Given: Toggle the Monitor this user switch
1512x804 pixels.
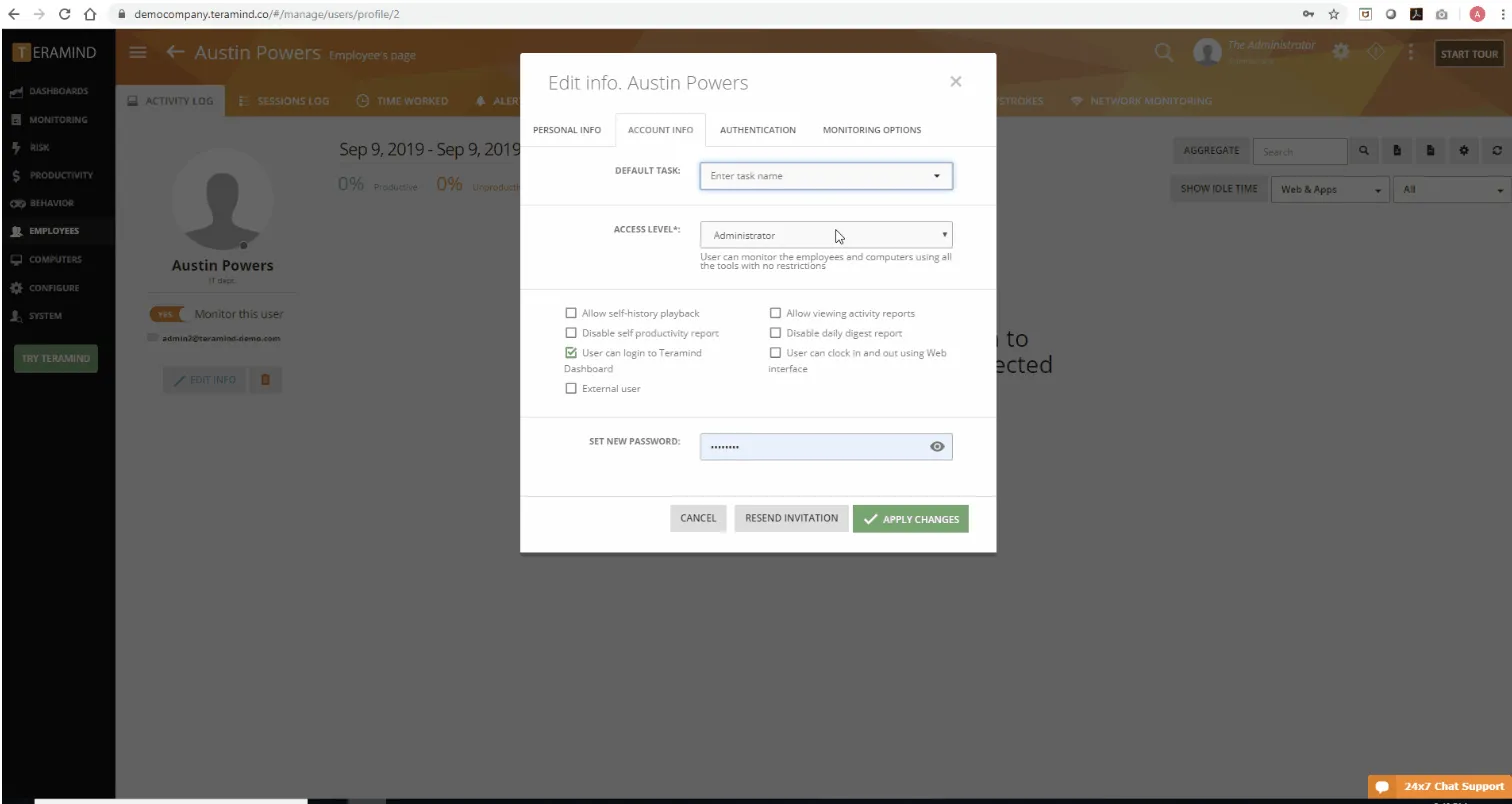Looking at the screenshot, I should point(167,314).
